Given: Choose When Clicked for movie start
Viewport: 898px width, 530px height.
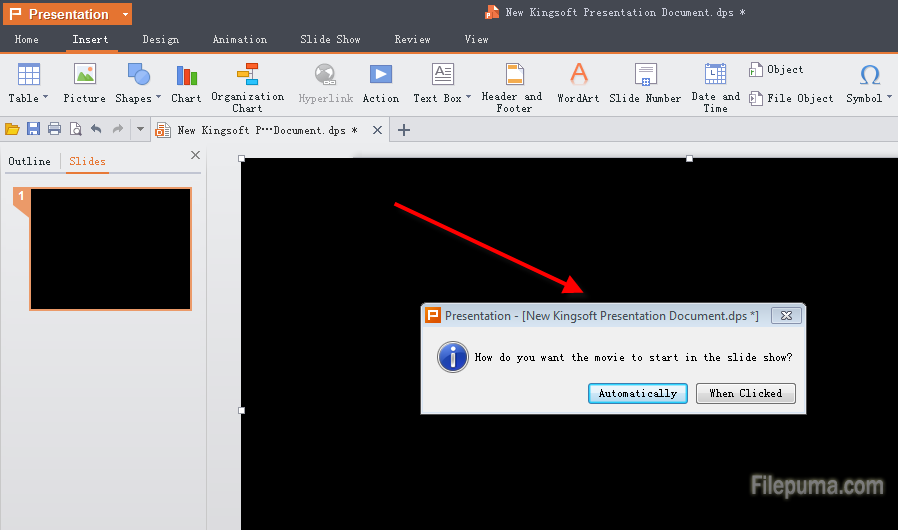Looking at the screenshot, I should (x=745, y=393).
